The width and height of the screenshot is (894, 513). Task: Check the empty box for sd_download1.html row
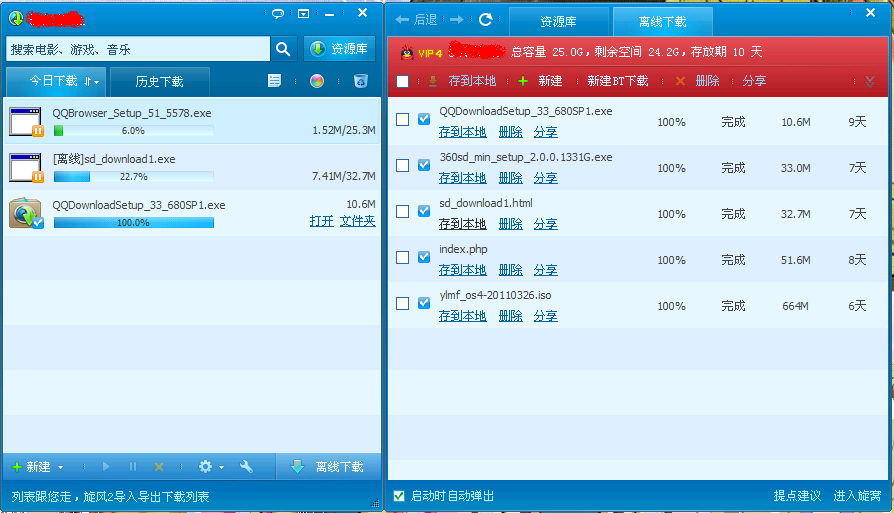(x=403, y=211)
